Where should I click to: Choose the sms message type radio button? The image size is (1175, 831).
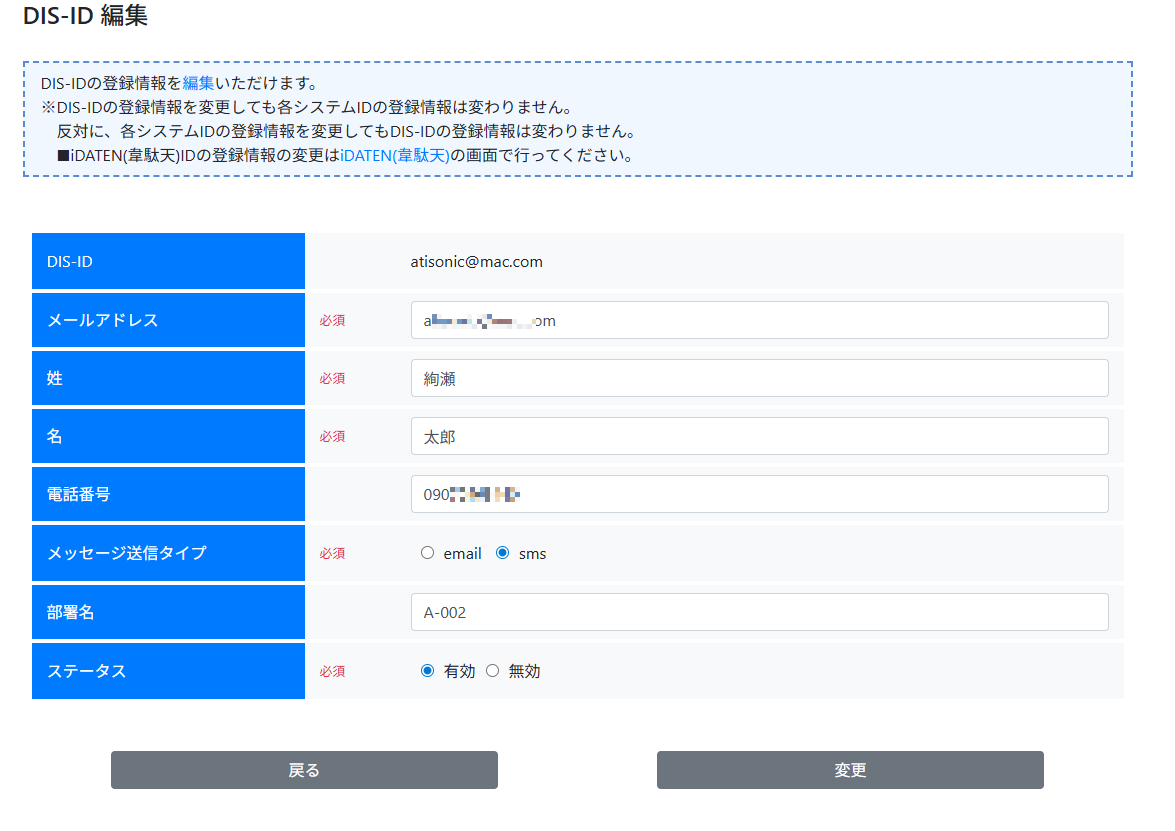(x=503, y=553)
